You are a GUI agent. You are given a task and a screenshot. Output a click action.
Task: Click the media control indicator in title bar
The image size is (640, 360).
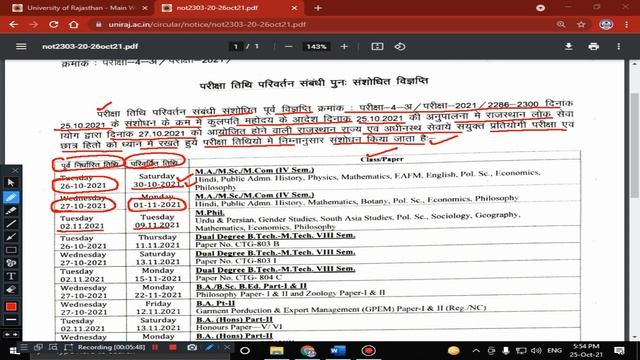coord(540,8)
